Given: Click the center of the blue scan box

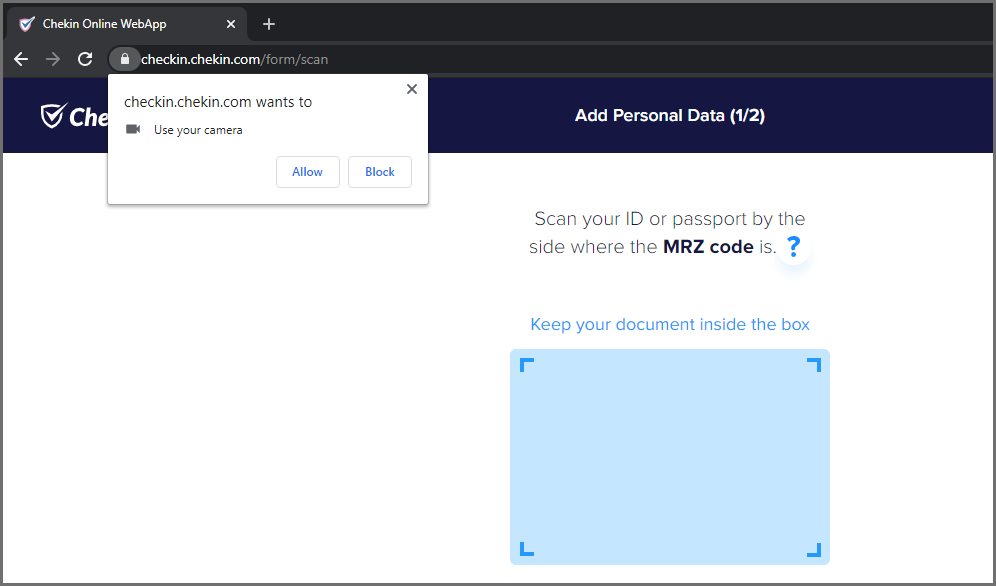Looking at the screenshot, I should coord(670,457).
